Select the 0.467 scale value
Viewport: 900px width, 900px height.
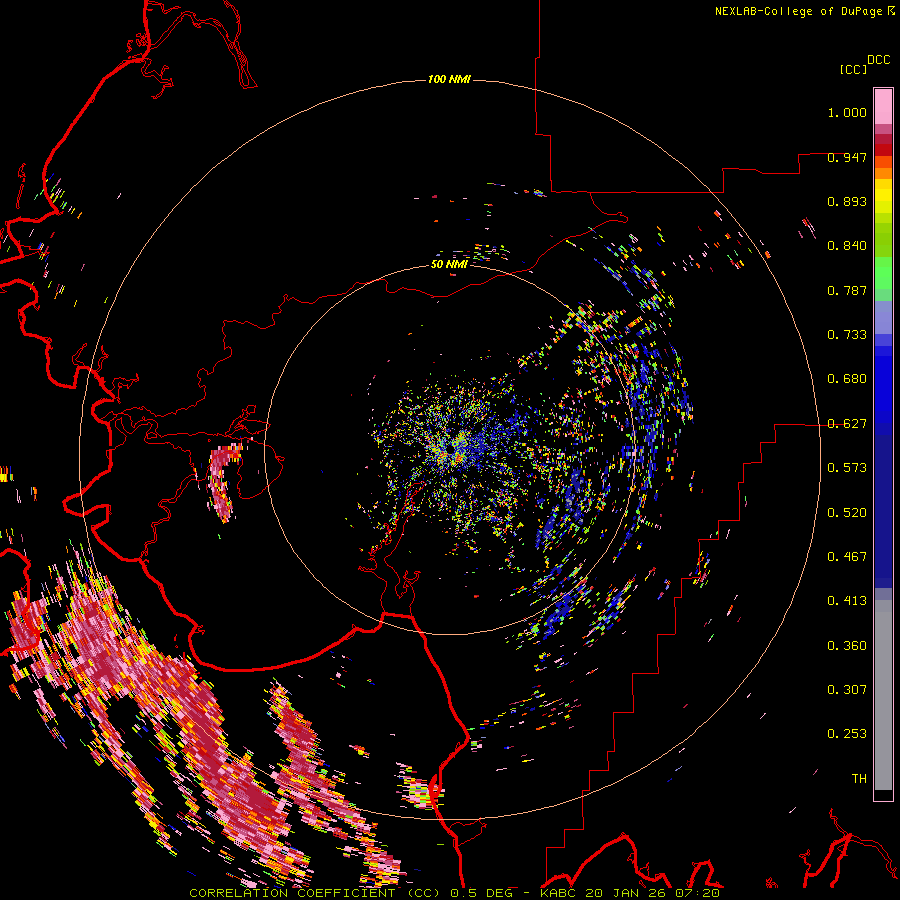coord(847,557)
